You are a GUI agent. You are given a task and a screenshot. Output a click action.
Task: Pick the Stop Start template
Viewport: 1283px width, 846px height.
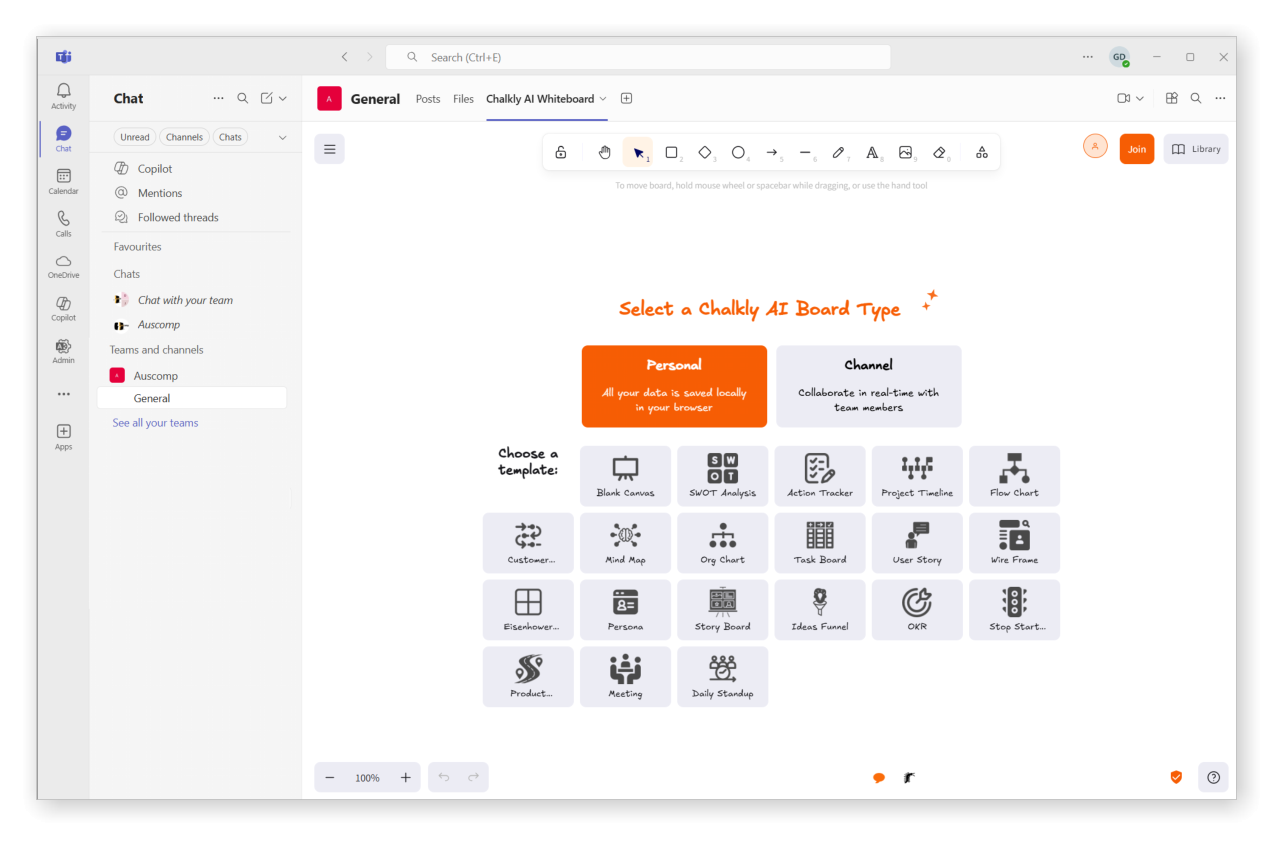(x=1014, y=610)
